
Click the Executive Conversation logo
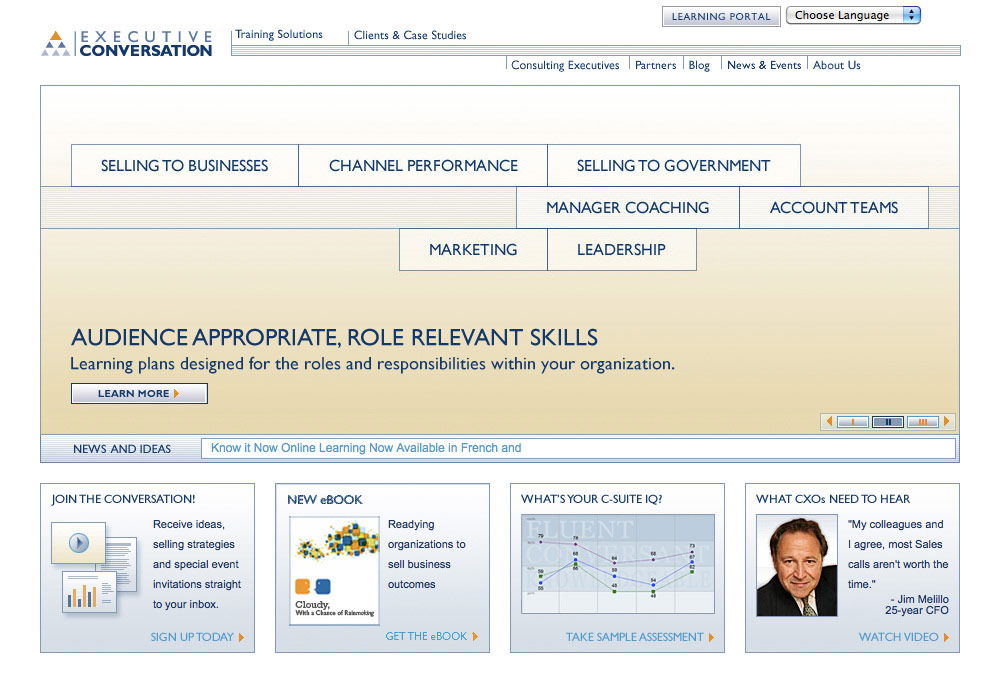point(126,43)
